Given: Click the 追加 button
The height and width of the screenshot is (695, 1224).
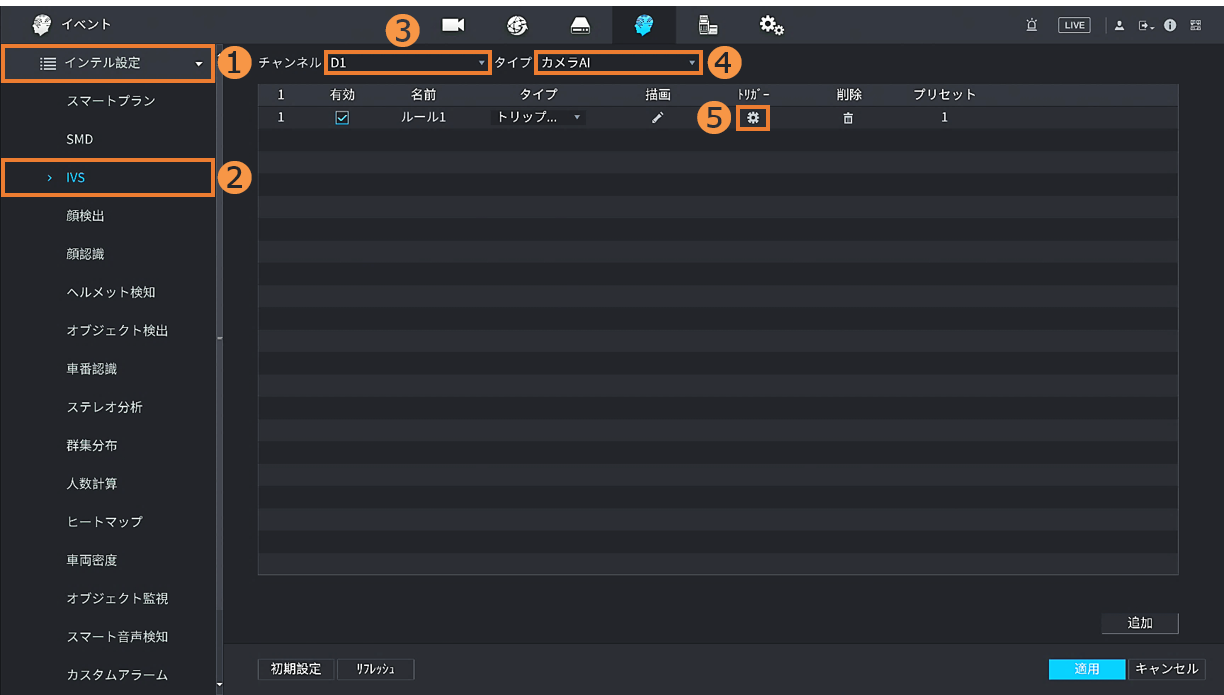Looking at the screenshot, I should click(x=1139, y=623).
